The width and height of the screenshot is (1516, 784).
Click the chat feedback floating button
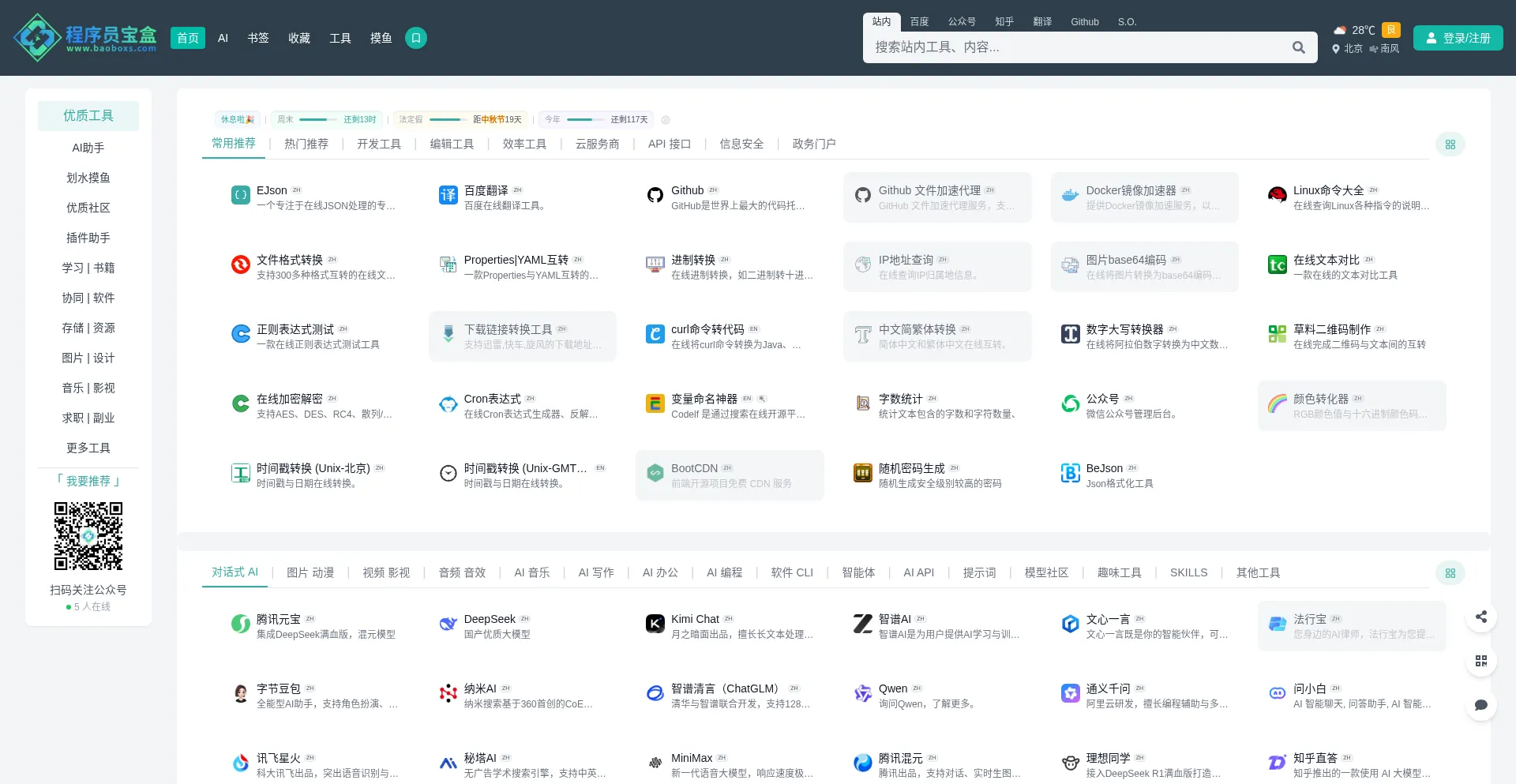click(1481, 705)
